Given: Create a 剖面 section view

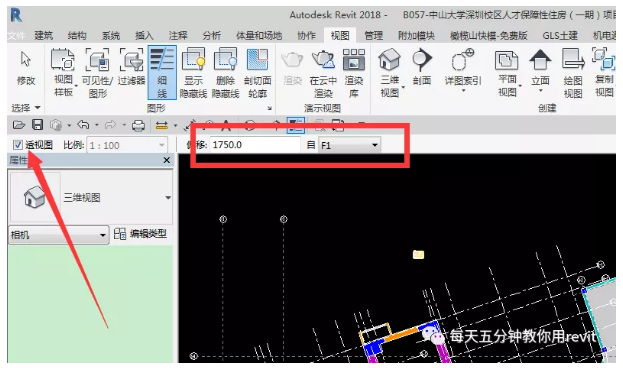Looking at the screenshot, I should coord(422,67).
